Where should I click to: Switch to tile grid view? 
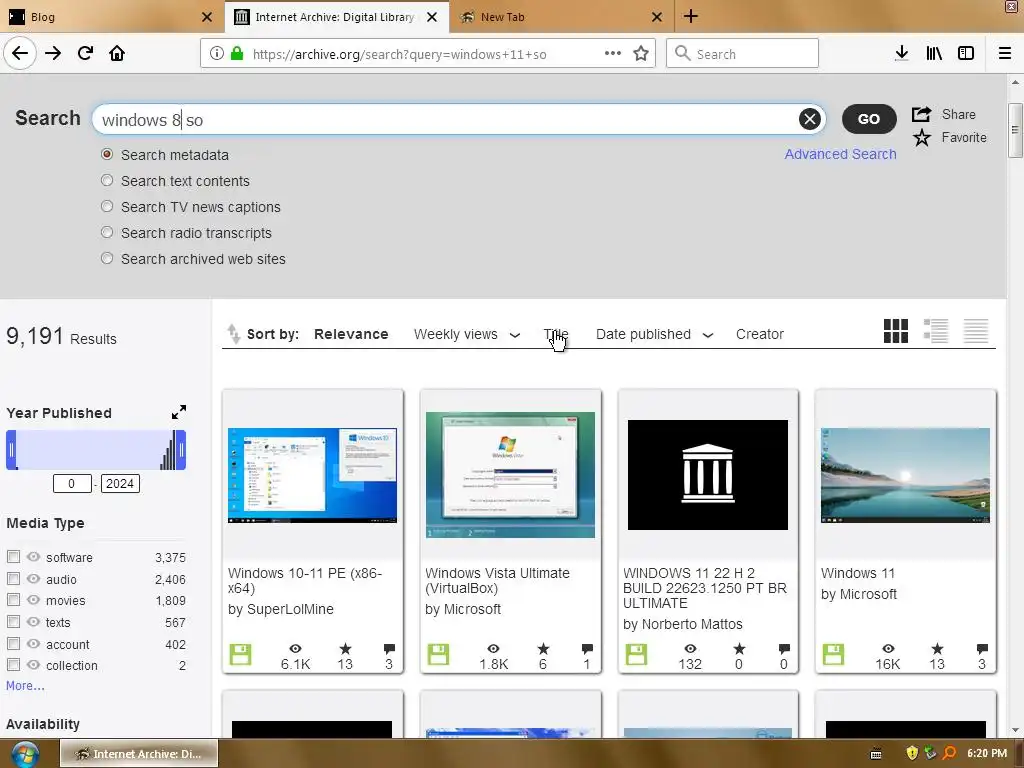coord(895,331)
